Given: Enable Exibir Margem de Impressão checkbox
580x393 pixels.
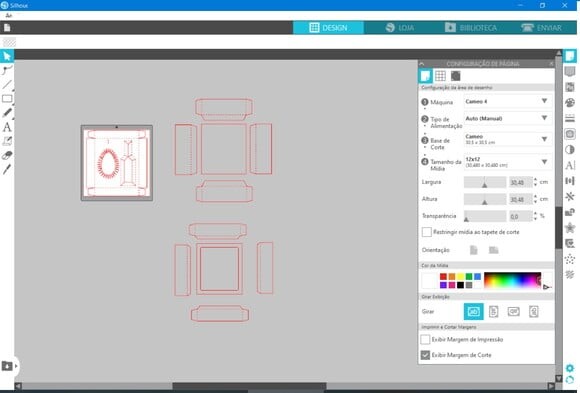Looking at the screenshot, I should (425, 339).
